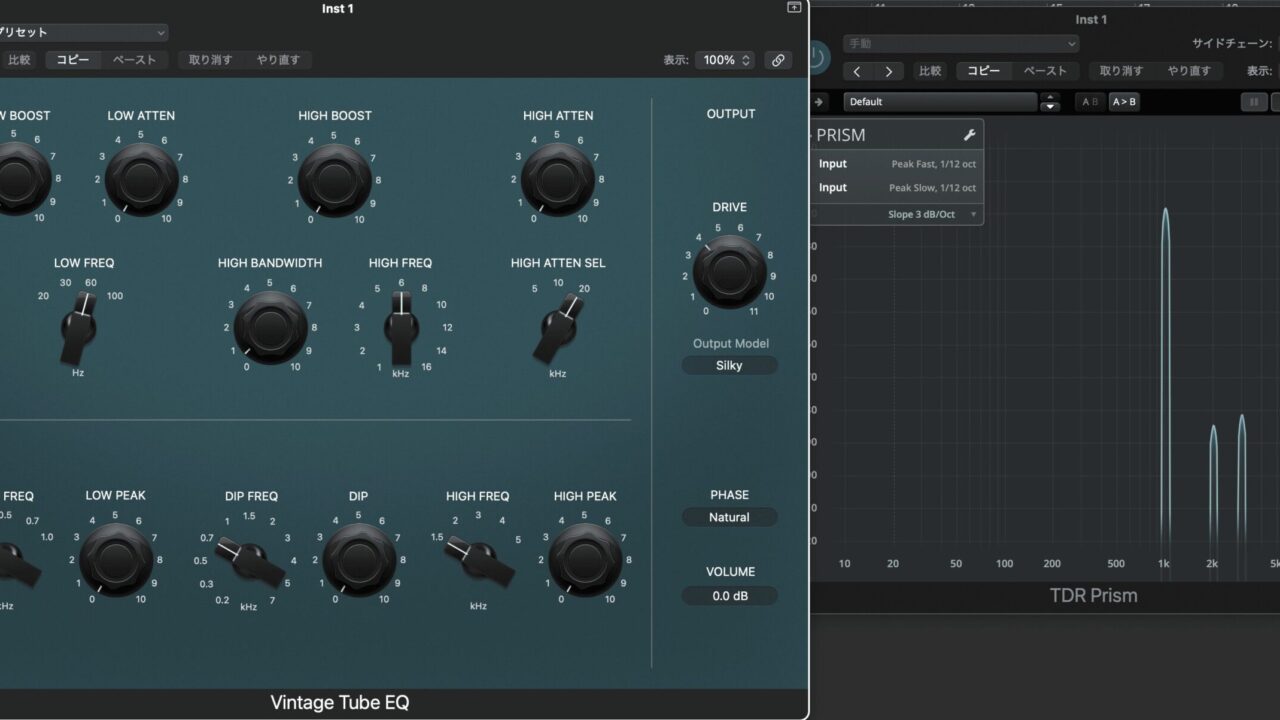The image size is (1280, 720).
Task: Select the Peak Slow 1/12 oct input row
Action: click(897, 188)
